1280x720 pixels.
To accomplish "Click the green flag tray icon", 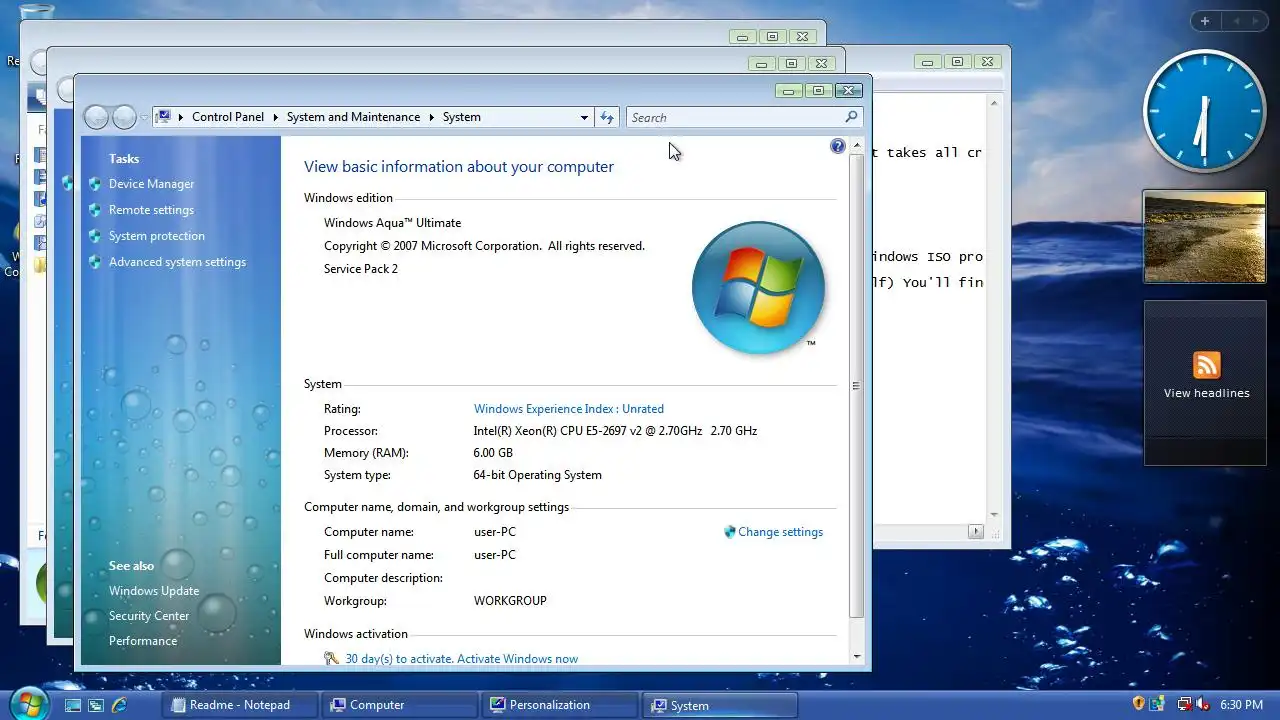I will tap(1158, 704).
